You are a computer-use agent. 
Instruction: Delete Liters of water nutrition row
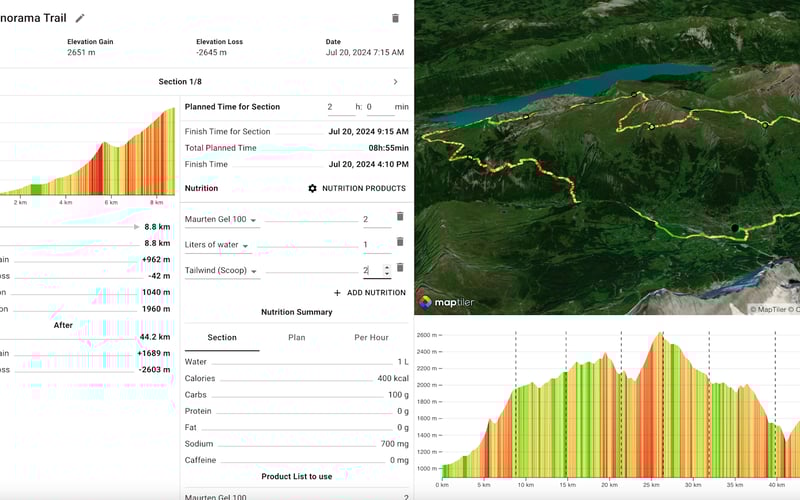tap(400, 241)
